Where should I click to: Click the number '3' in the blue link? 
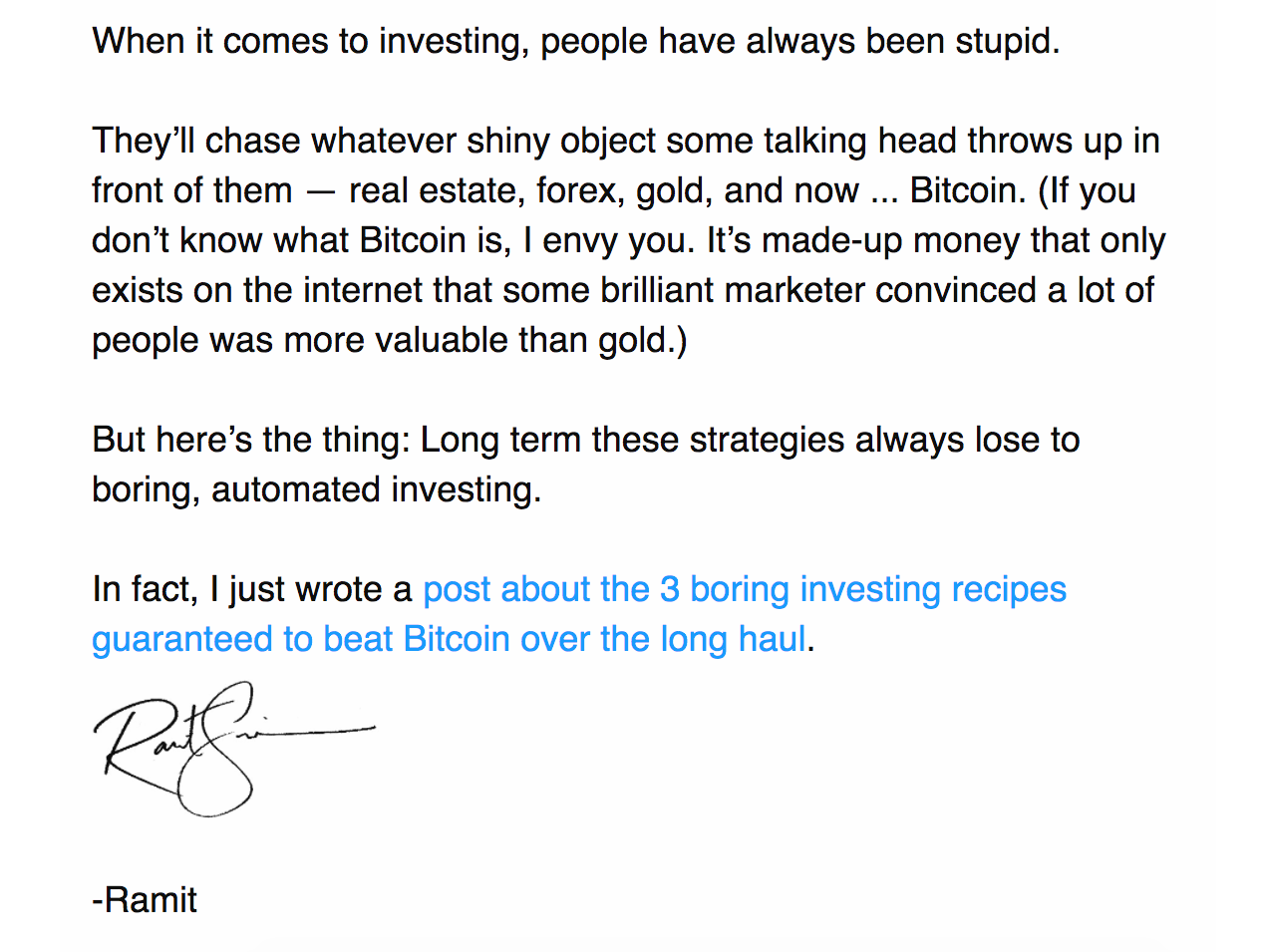(670, 590)
